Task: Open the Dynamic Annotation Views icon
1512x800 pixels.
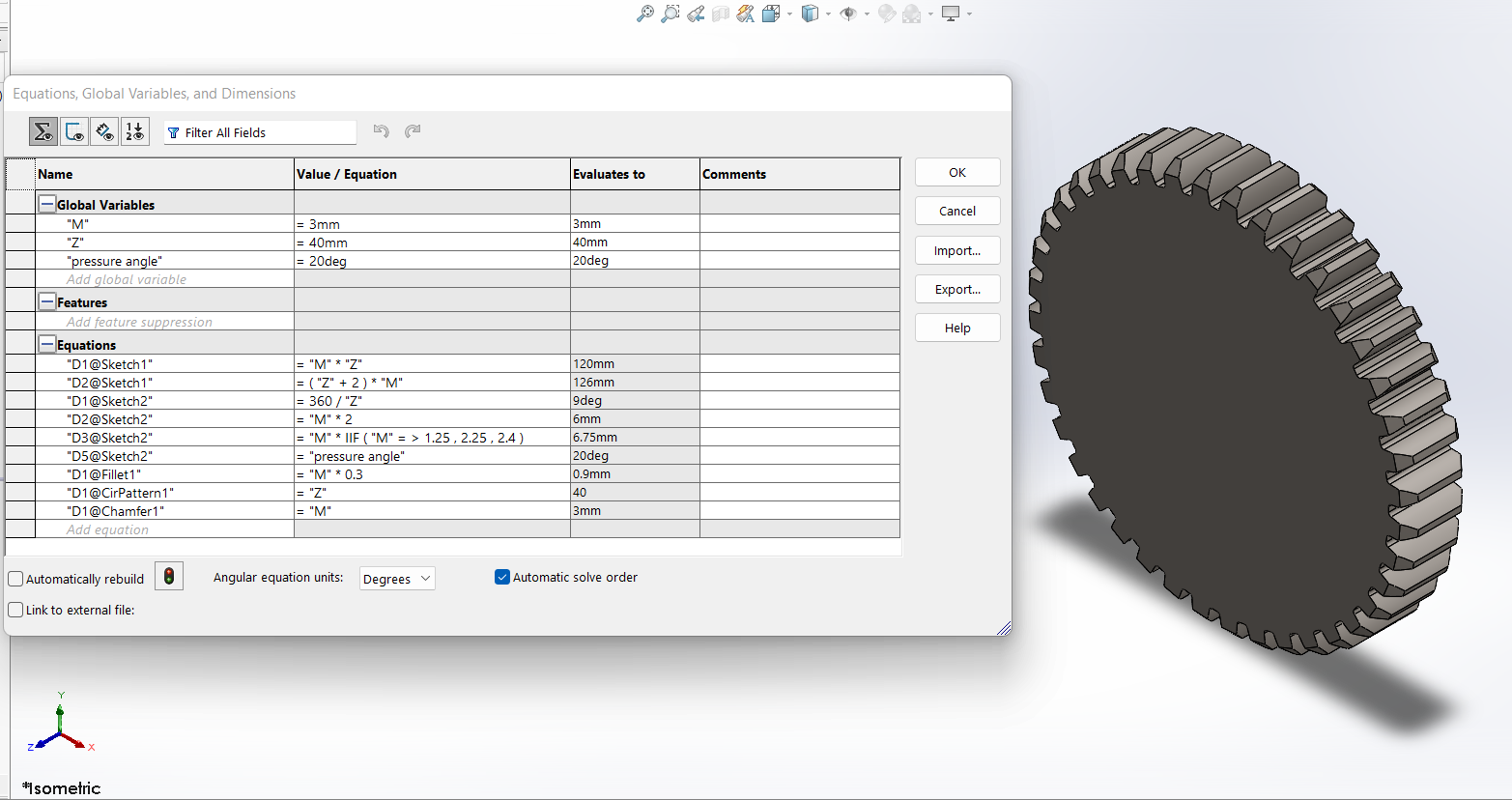Action: (x=746, y=14)
